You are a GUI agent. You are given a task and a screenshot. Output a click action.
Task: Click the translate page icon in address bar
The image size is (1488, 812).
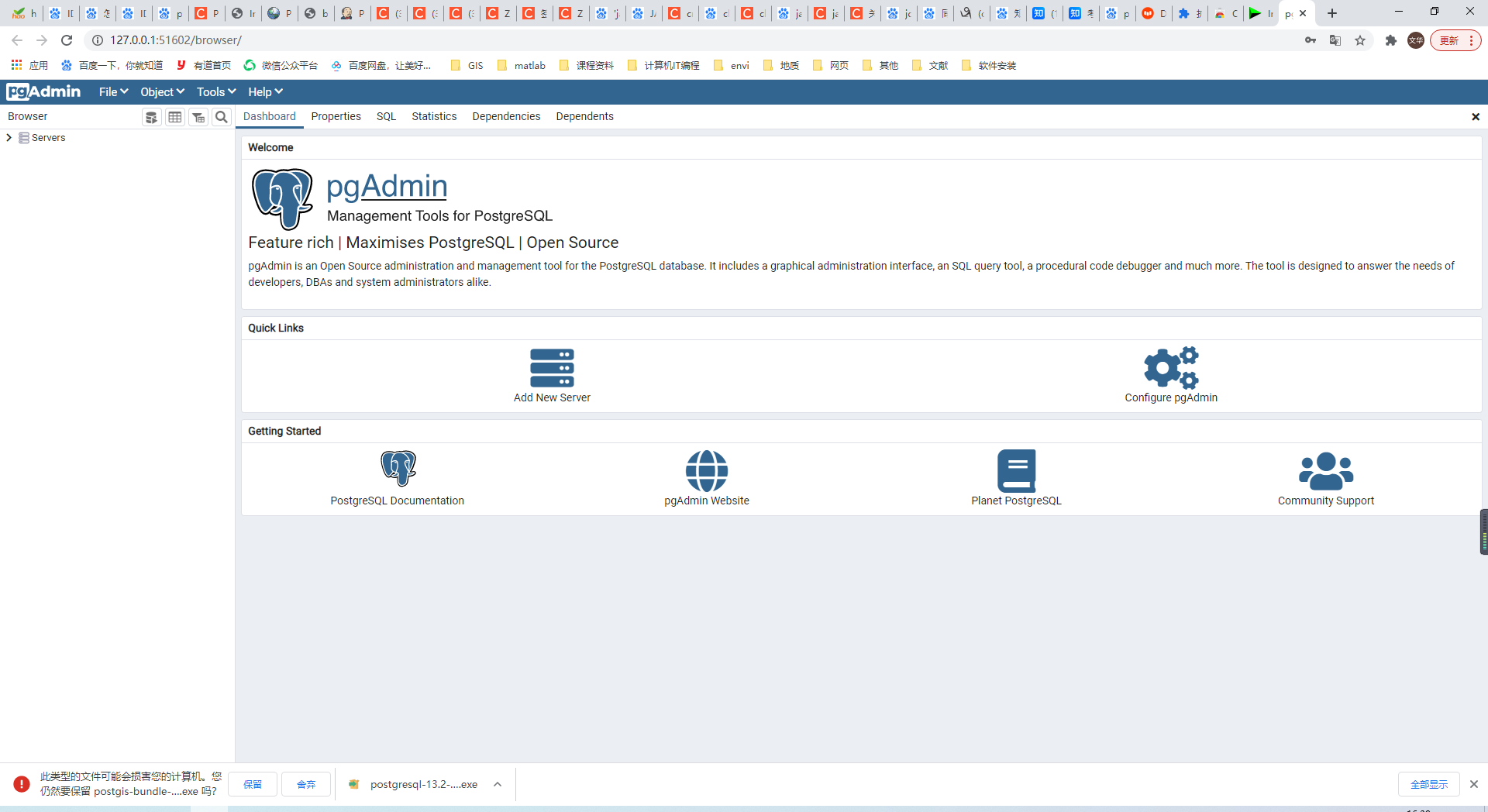coord(1335,40)
